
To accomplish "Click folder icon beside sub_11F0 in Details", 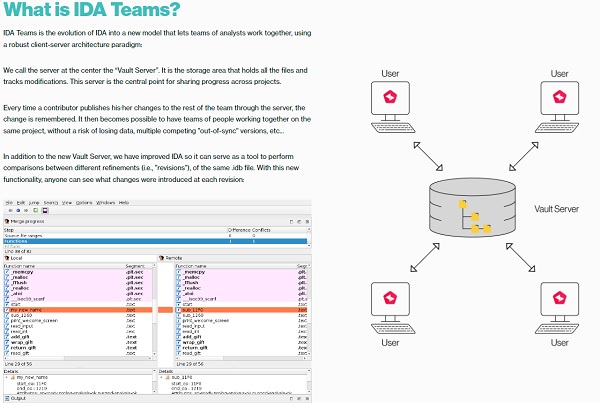I will 168,377.
